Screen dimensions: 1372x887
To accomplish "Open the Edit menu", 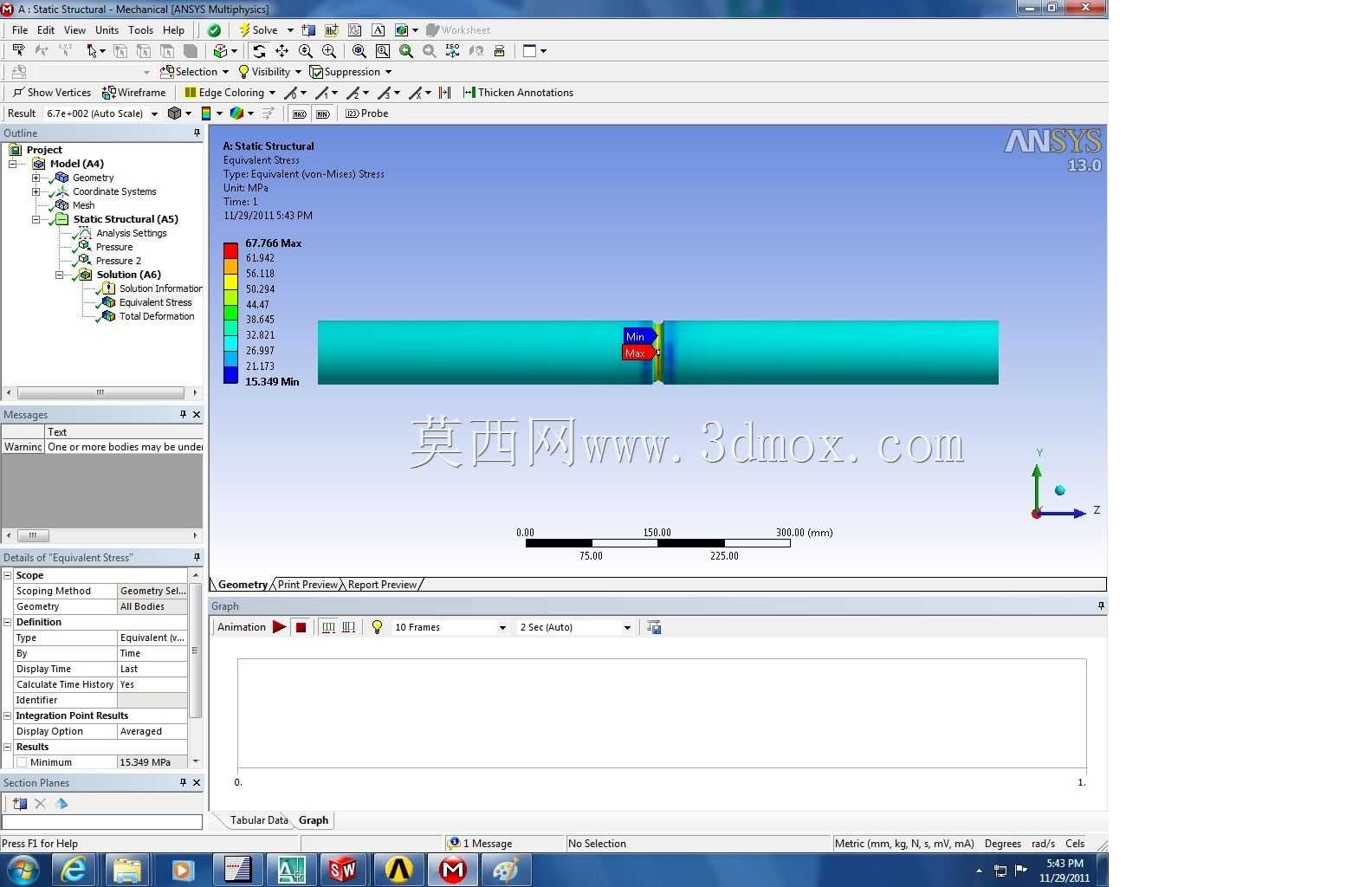I will (46, 30).
